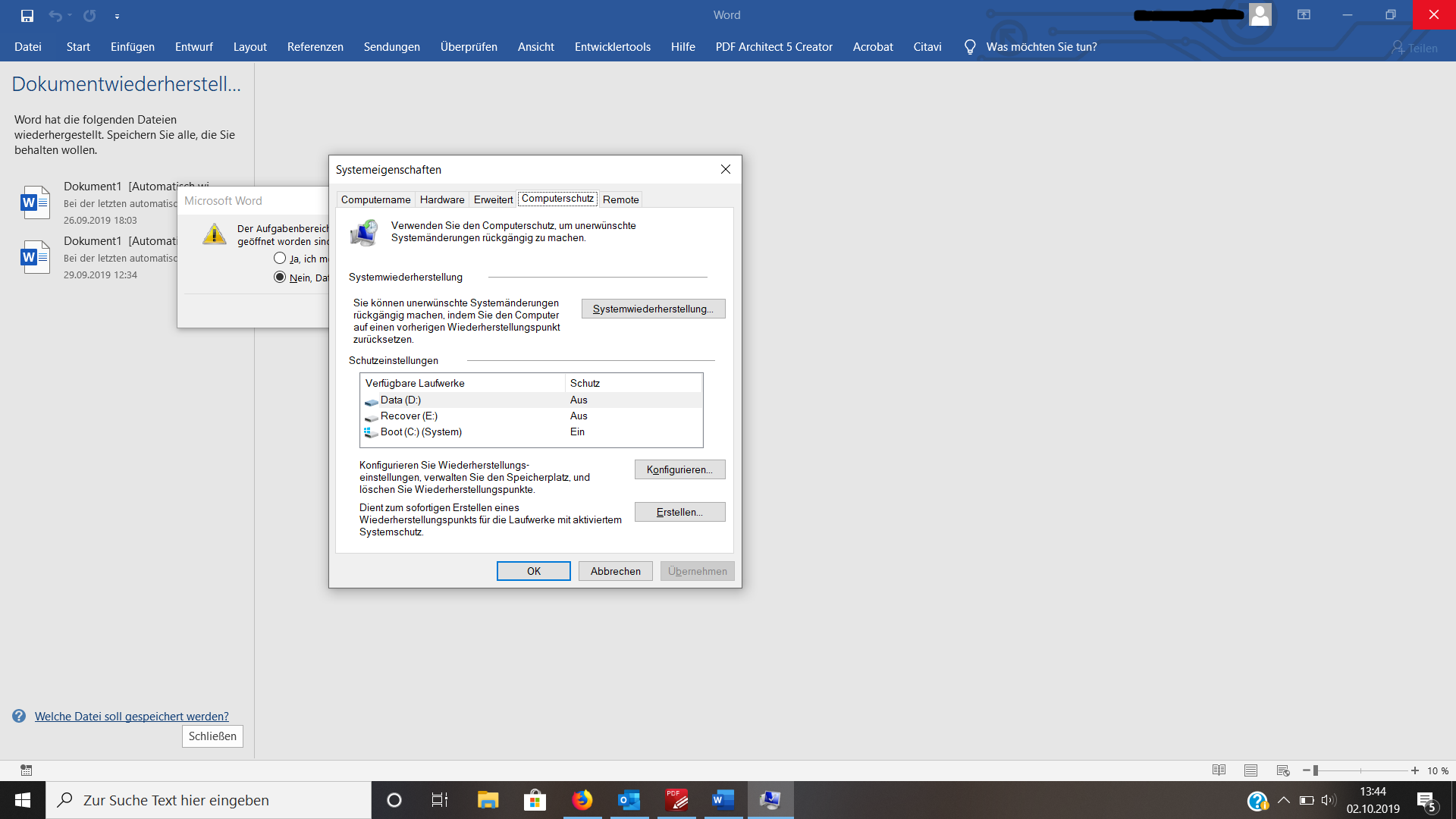Switch to the Remote tab in Systemeigenschaften
Image resolution: width=1456 pixels, height=819 pixels.
[x=620, y=199]
